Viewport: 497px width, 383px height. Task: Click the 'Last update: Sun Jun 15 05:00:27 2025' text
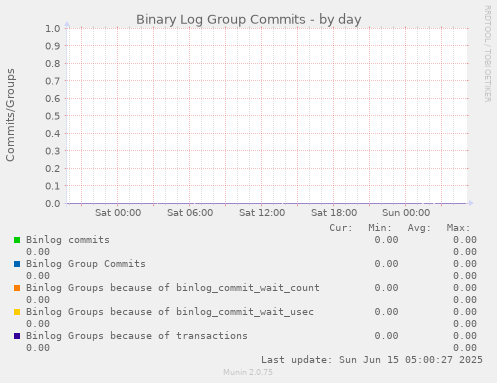click(372, 360)
